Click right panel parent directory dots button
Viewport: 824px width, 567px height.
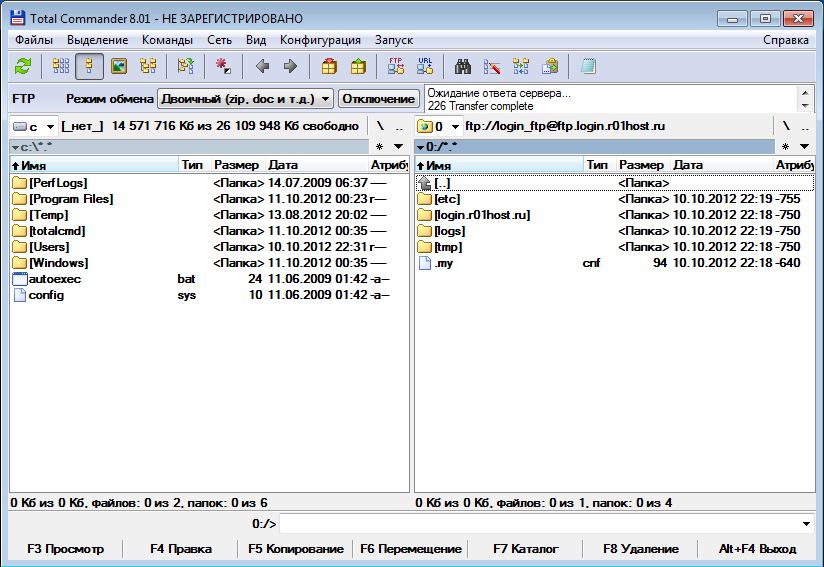coord(805,126)
